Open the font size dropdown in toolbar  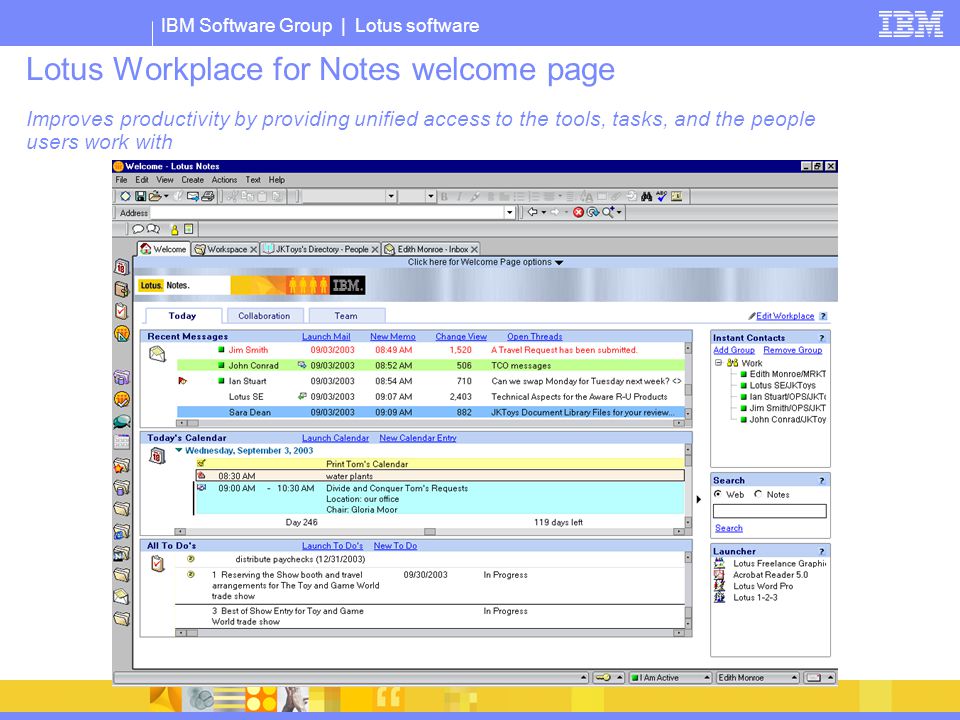tap(430, 197)
